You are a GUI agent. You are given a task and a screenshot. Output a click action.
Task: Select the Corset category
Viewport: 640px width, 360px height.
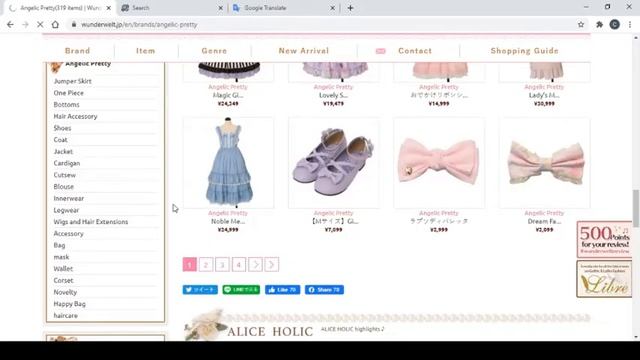coord(63,280)
